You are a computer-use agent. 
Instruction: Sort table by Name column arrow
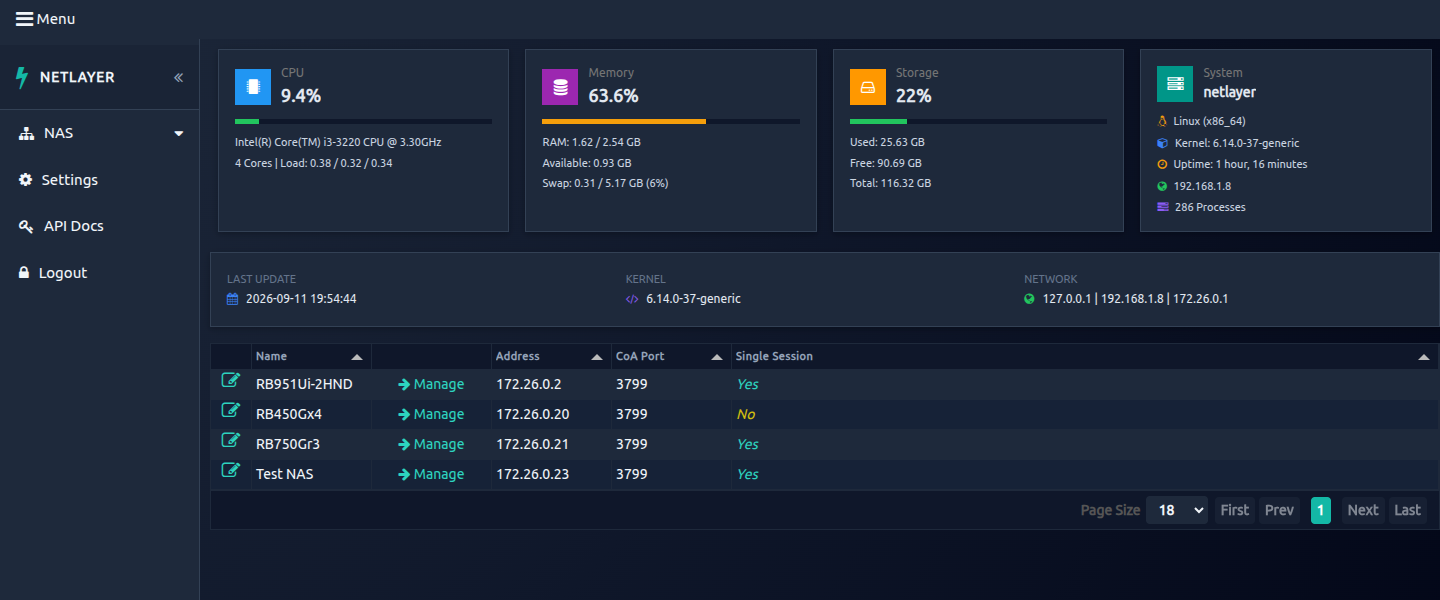point(357,357)
